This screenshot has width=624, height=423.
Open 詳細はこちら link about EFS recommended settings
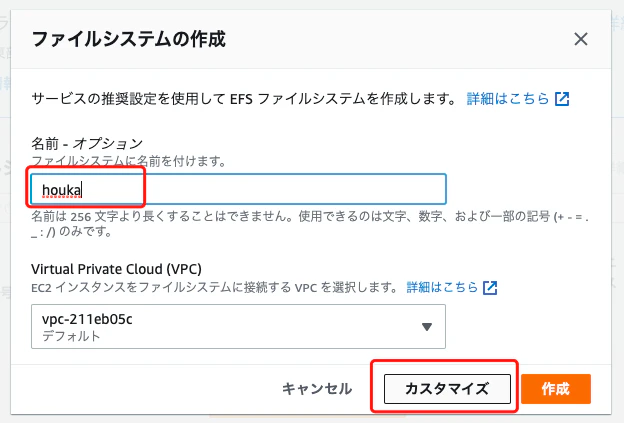[507, 99]
